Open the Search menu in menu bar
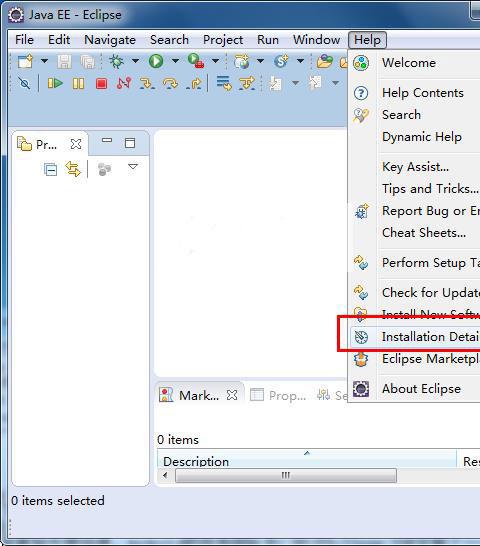This screenshot has height=546, width=480. click(169, 40)
